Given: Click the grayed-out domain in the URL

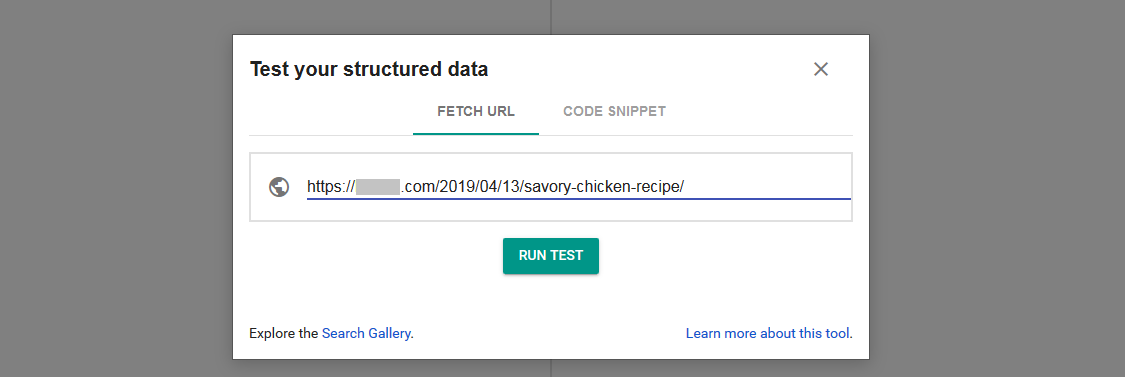Looking at the screenshot, I should (377, 187).
